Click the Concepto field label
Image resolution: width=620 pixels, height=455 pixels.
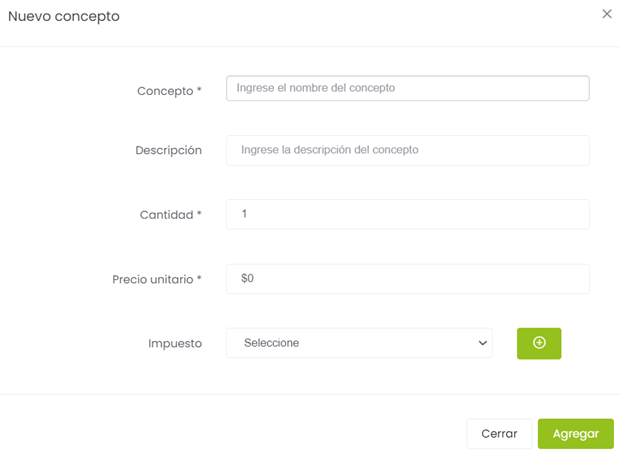tap(164, 91)
